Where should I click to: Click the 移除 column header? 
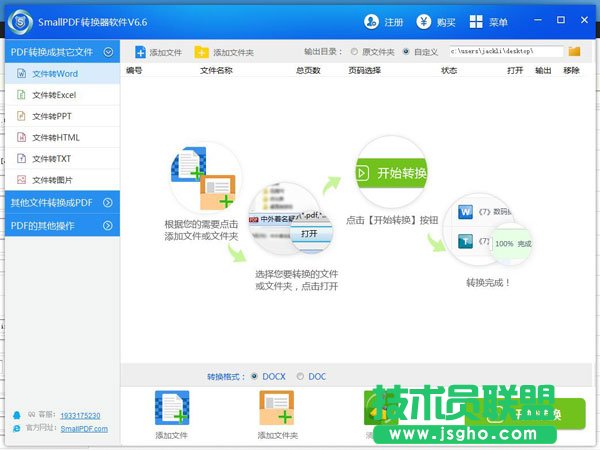[571, 70]
